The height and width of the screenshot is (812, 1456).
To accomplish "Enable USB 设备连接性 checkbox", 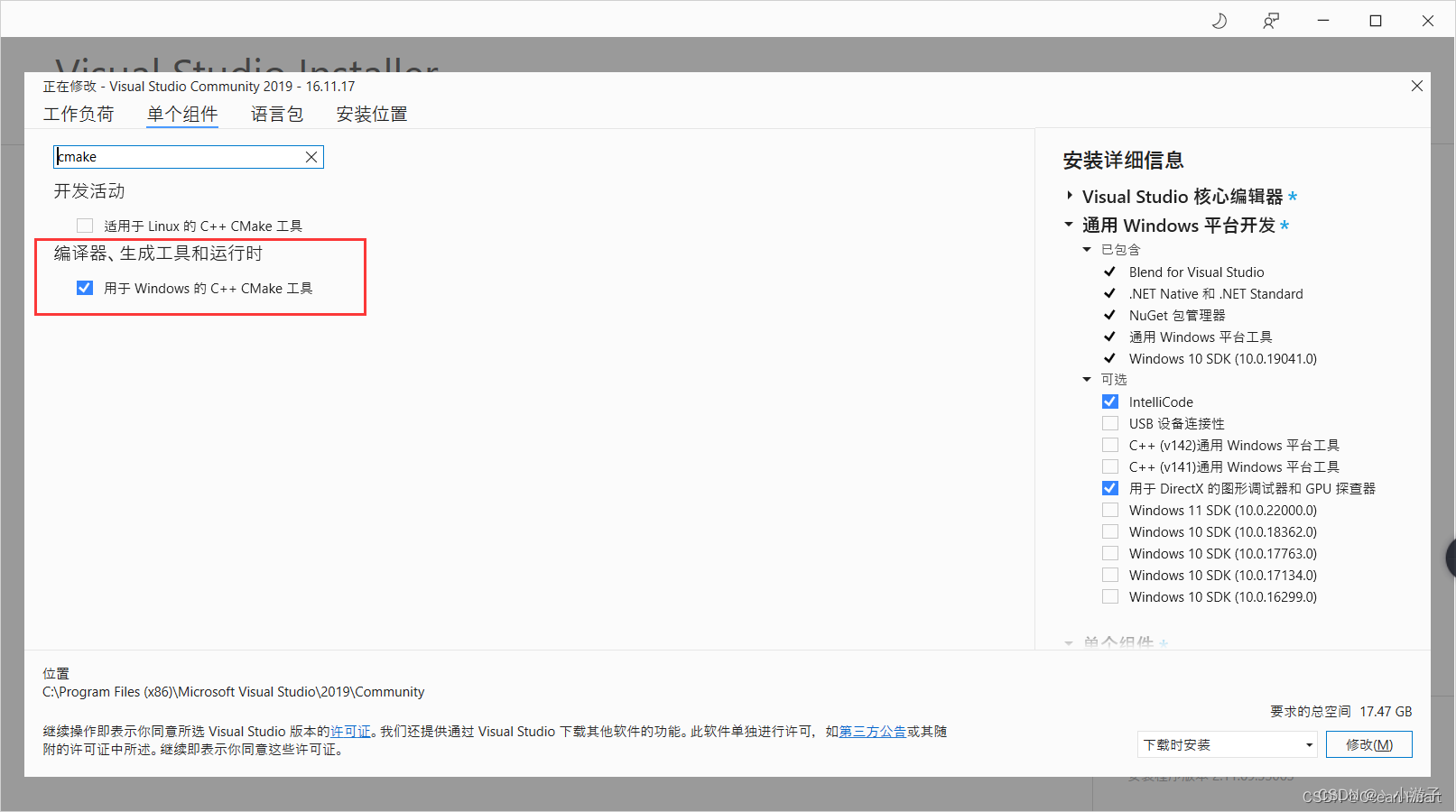I will pos(1110,423).
